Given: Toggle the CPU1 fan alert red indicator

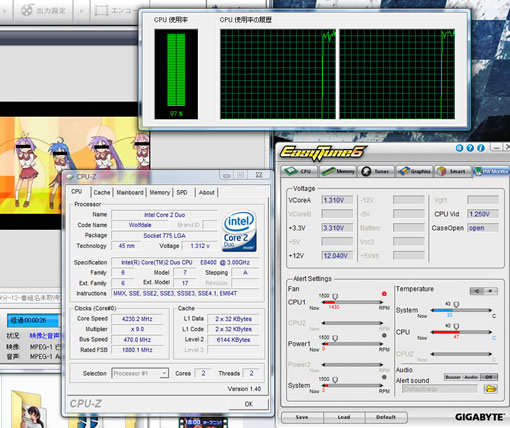Looking at the screenshot, I should pyautogui.click(x=384, y=294).
